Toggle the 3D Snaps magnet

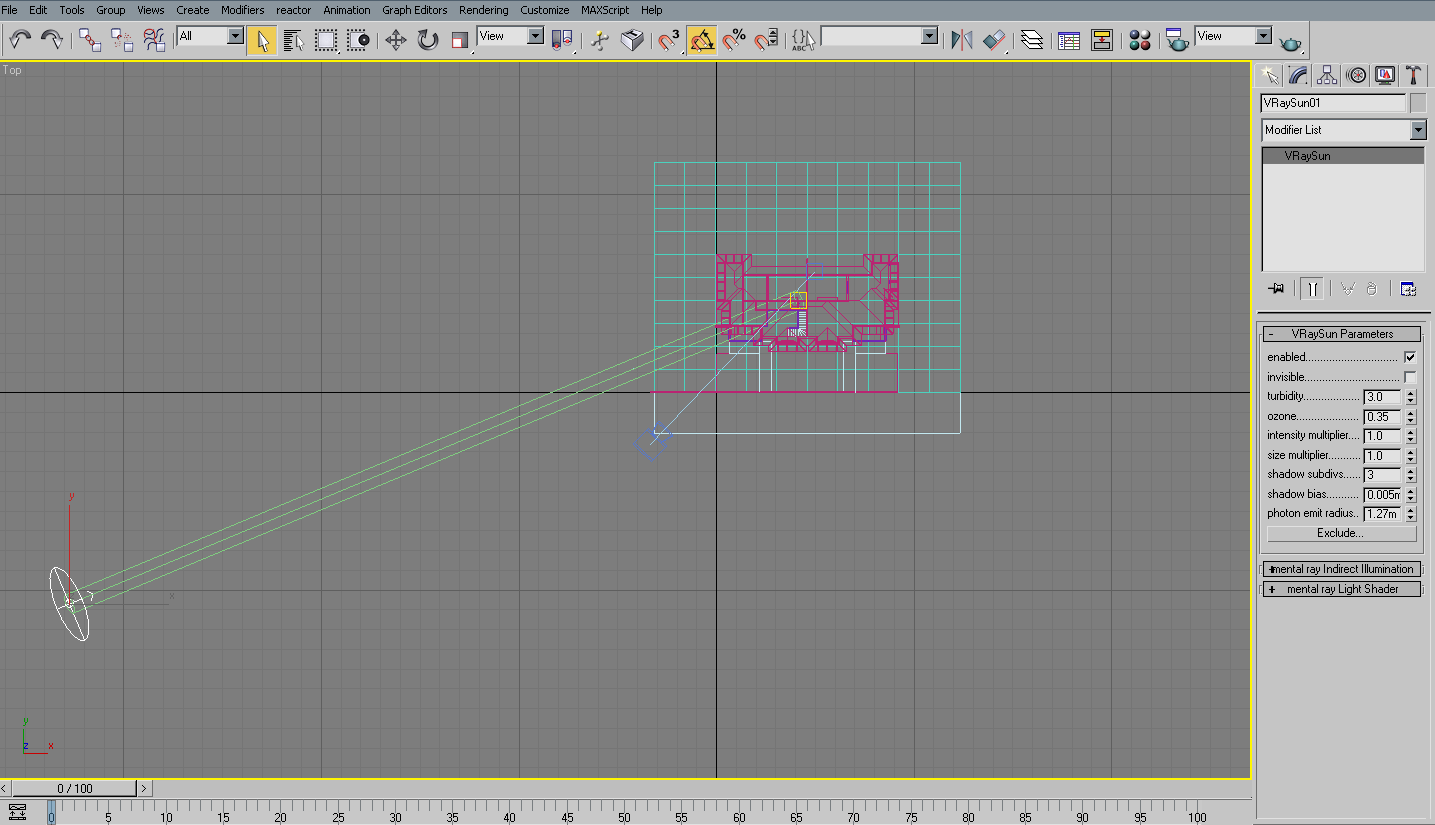click(669, 39)
